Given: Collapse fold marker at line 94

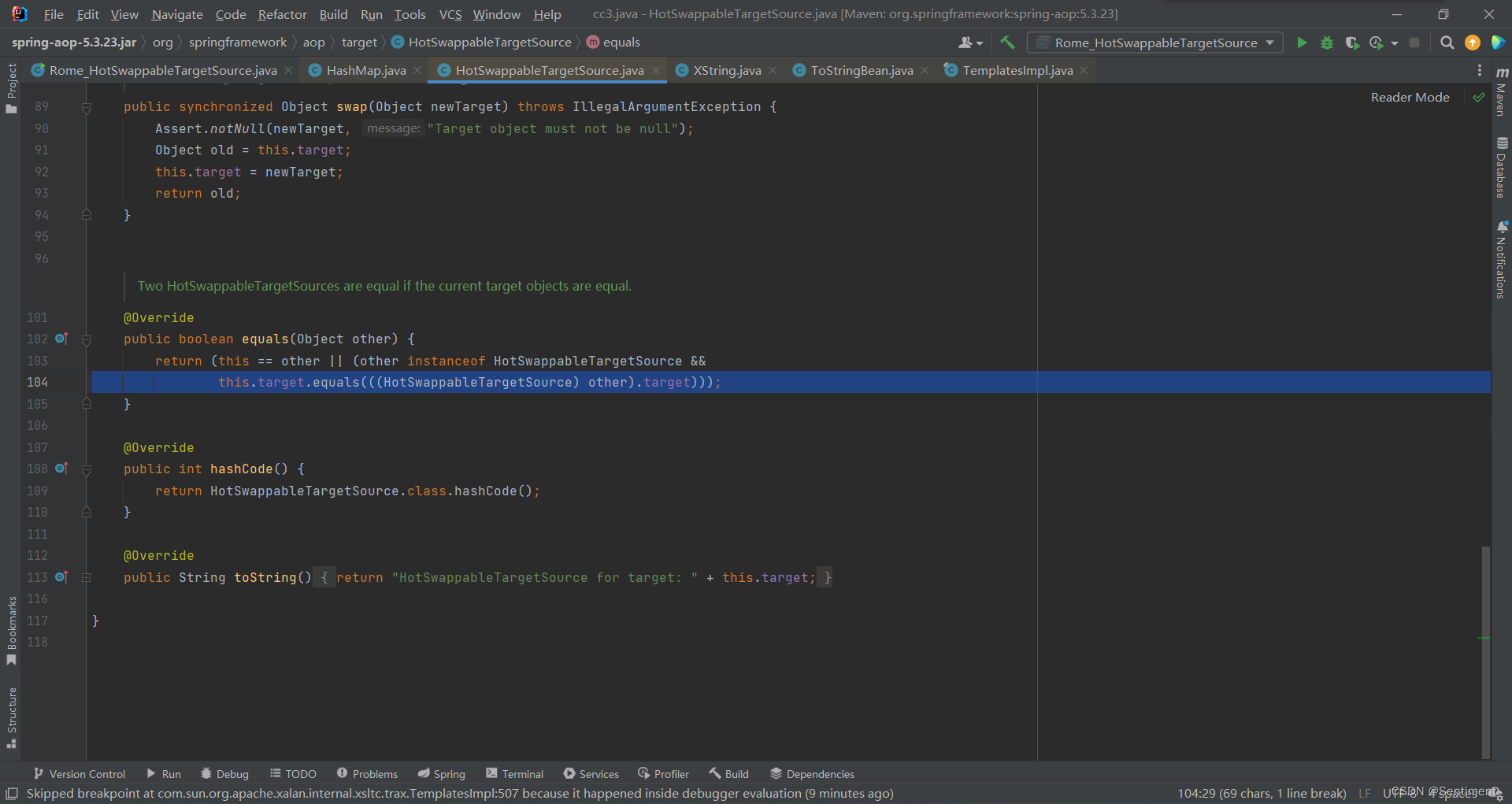Looking at the screenshot, I should coord(87,215).
